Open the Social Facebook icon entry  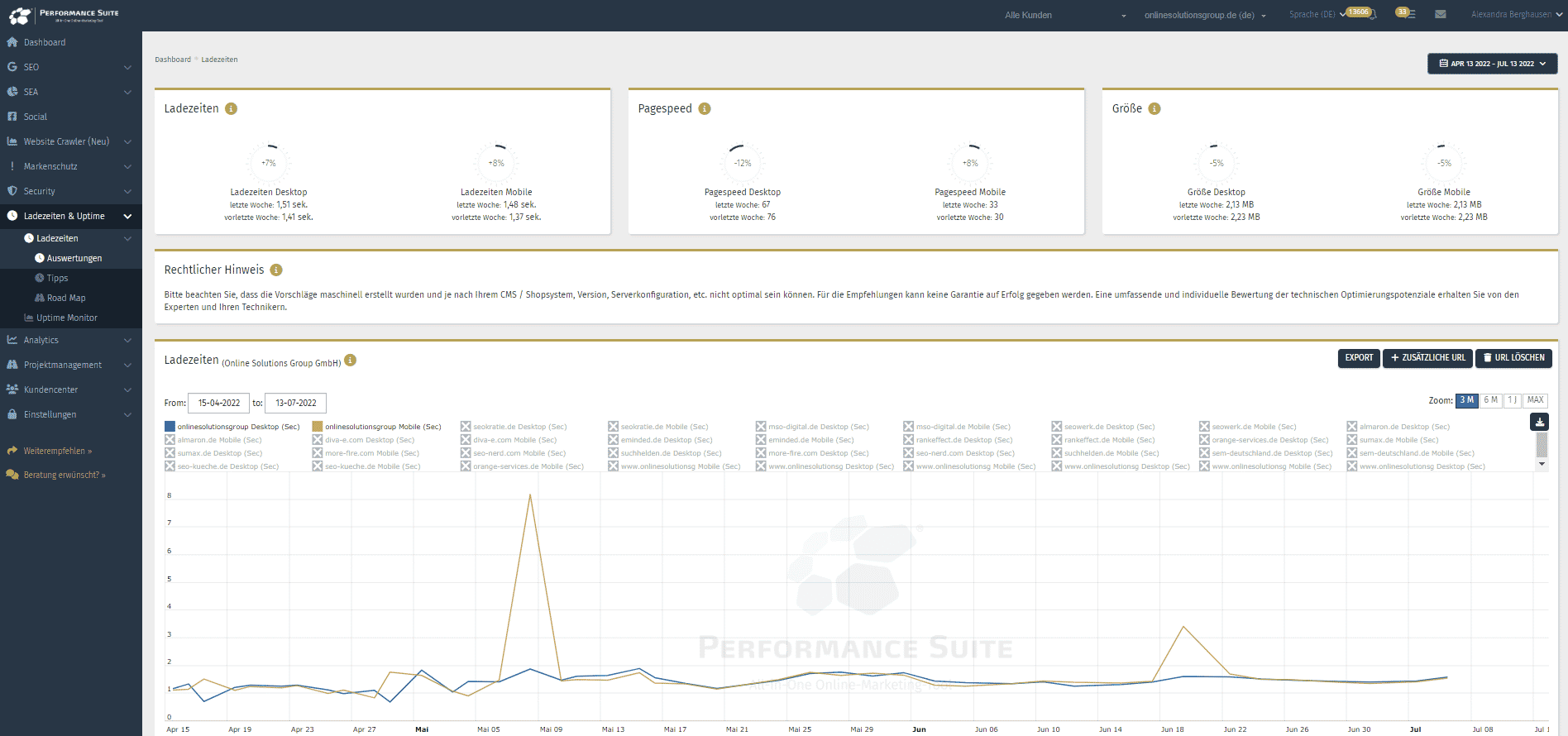pyautogui.click(x=12, y=117)
